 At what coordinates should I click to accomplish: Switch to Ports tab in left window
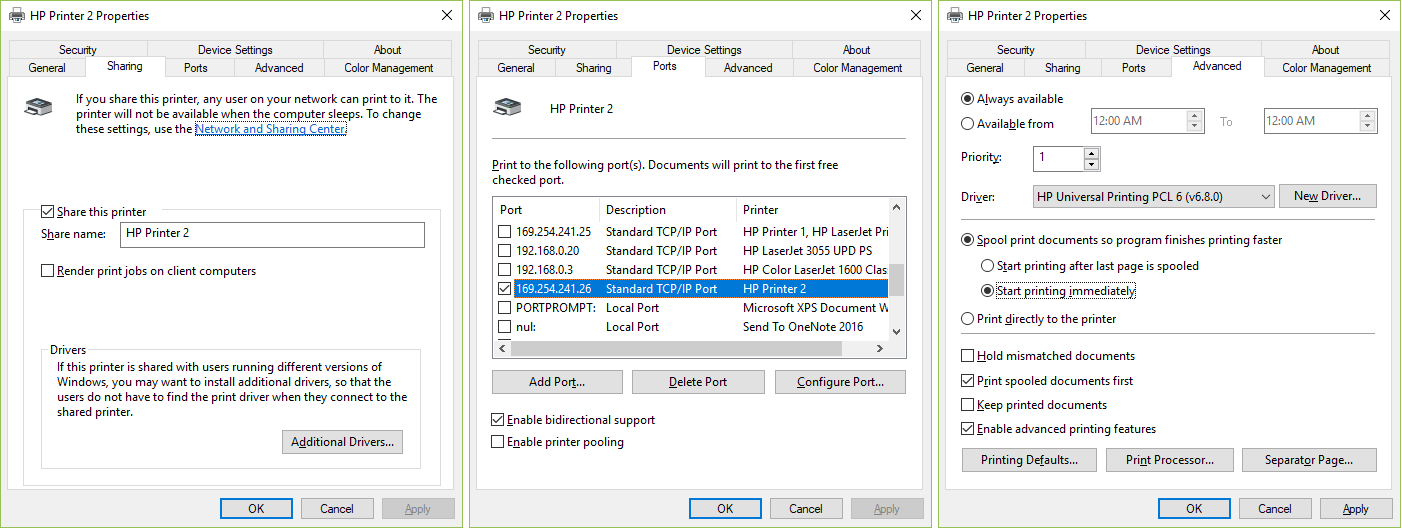pos(196,68)
